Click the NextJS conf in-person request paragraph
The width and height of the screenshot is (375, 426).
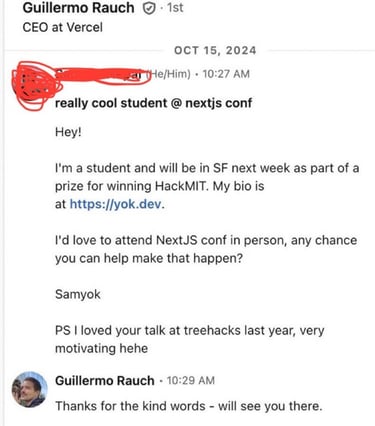point(206,249)
